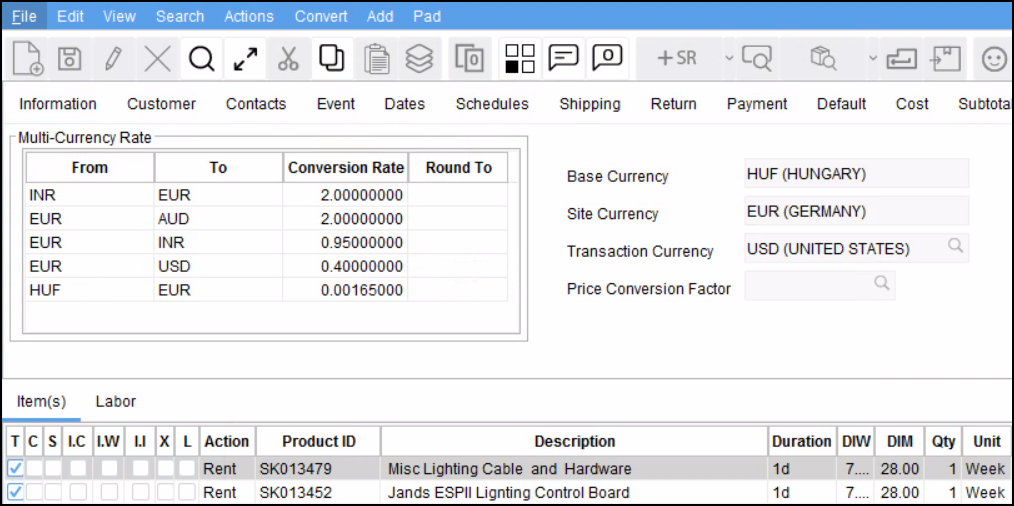Click the new document icon
This screenshot has width=1014, height=506.
[27, 59]
